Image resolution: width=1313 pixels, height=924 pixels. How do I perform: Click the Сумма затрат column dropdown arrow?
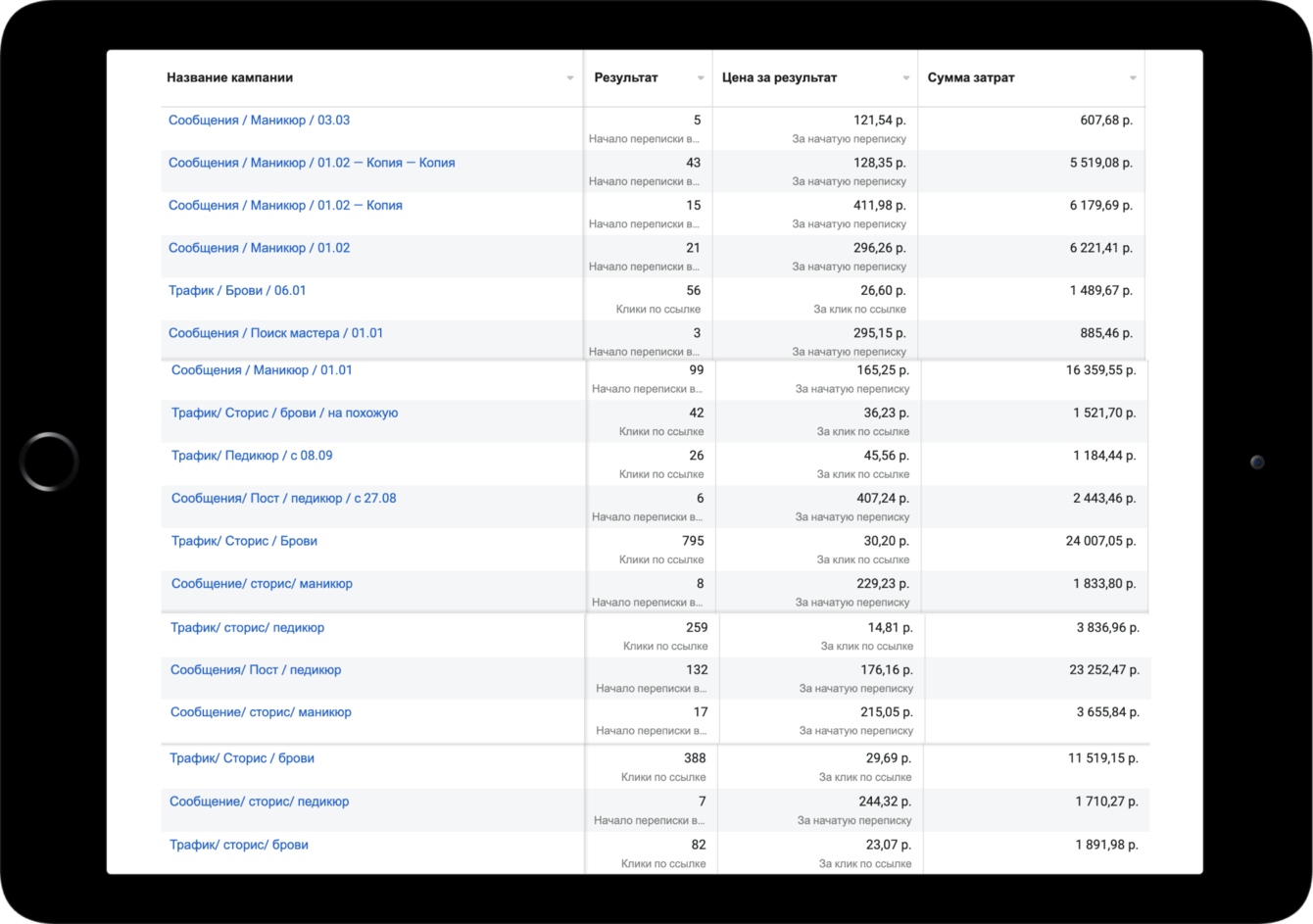point(1133,78)
